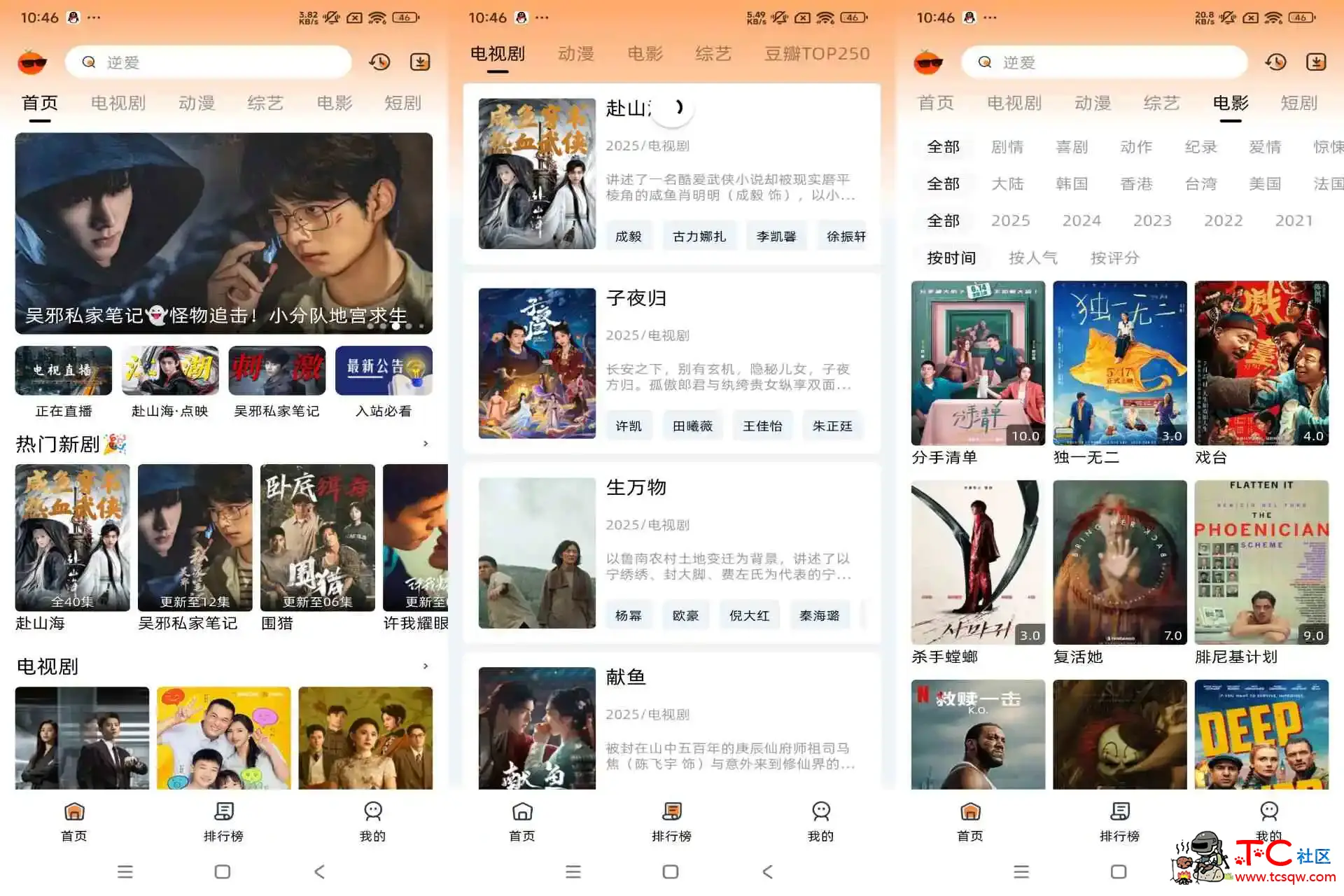Tap Android recents menu in middle screen
1344x896 pixels.
pyautogui.click(x=573, y=871)
